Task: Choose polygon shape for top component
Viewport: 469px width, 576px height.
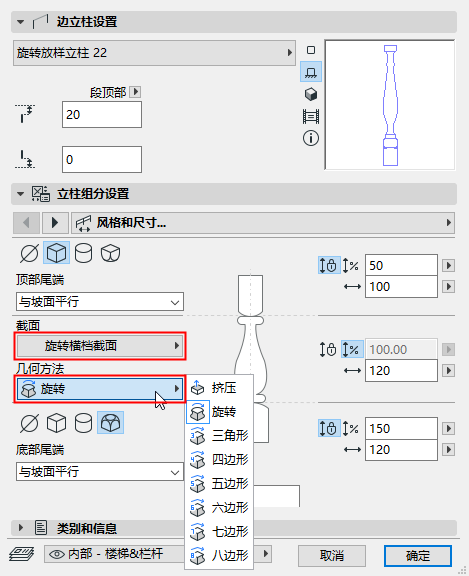Action: [x=110, y=253]
